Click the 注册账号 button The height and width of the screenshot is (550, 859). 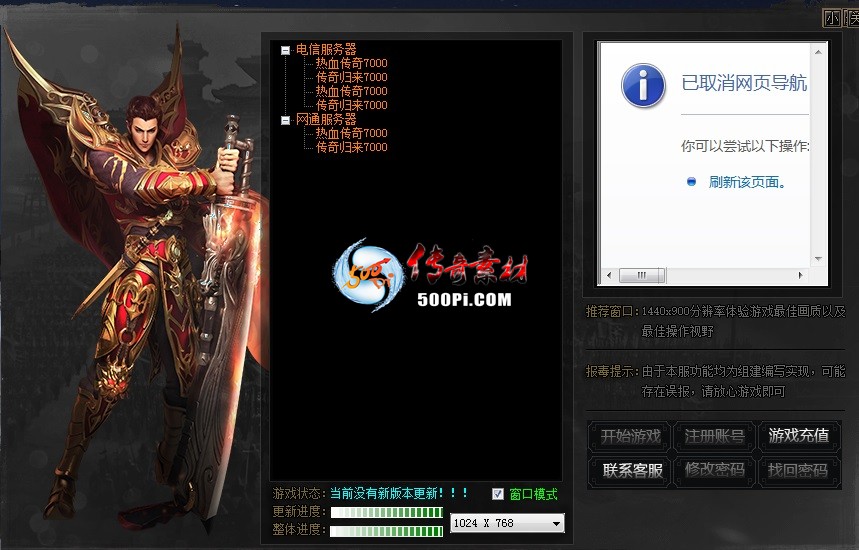coord(714,437)
